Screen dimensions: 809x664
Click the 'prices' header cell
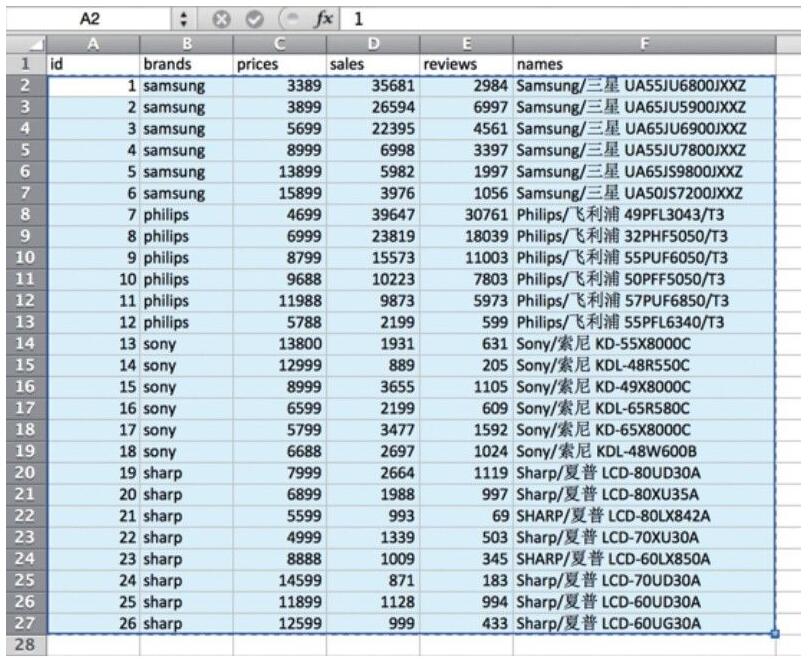click(280, 64)
